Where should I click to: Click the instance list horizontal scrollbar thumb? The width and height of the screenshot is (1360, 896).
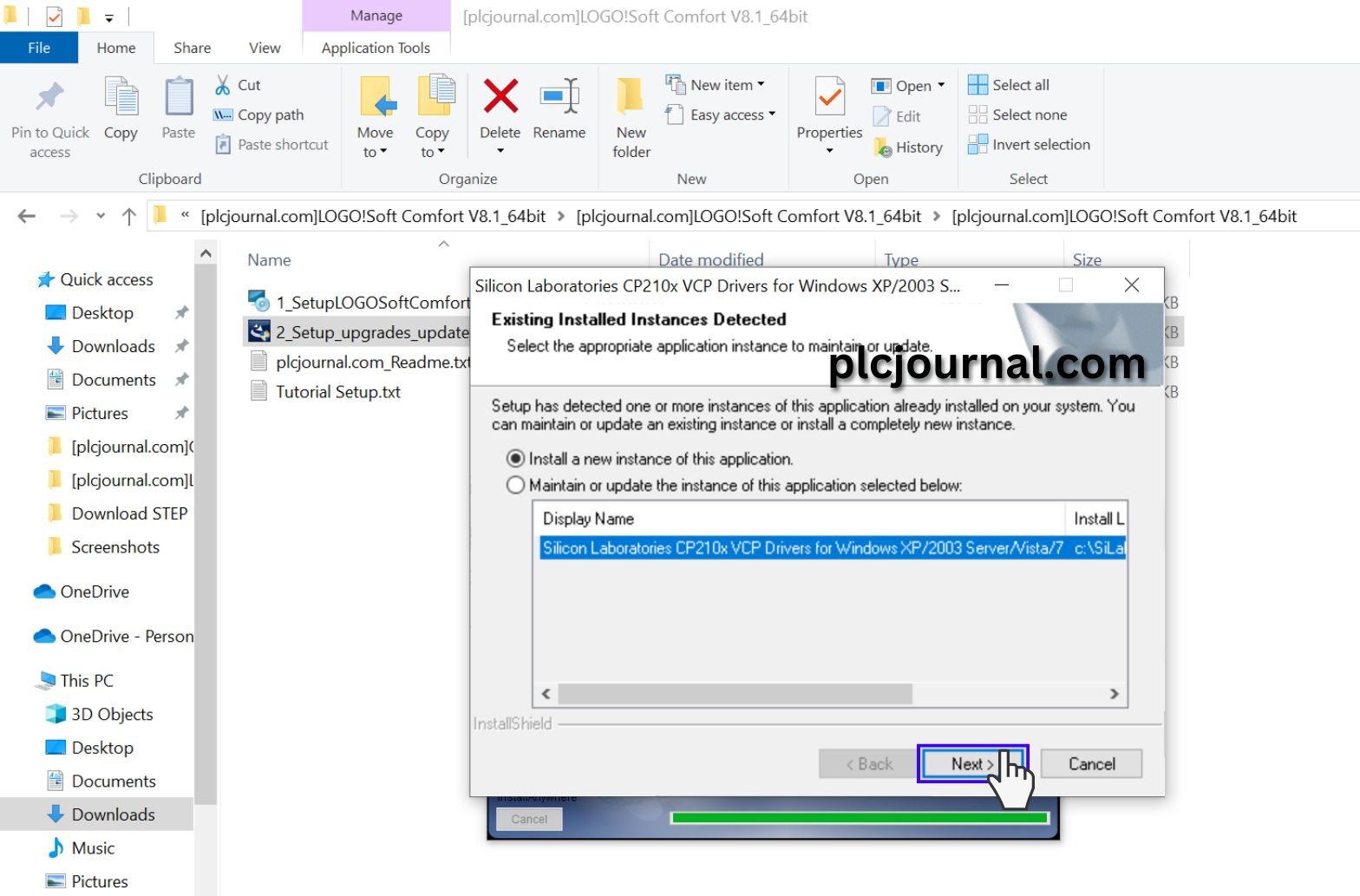pos(735,694)
